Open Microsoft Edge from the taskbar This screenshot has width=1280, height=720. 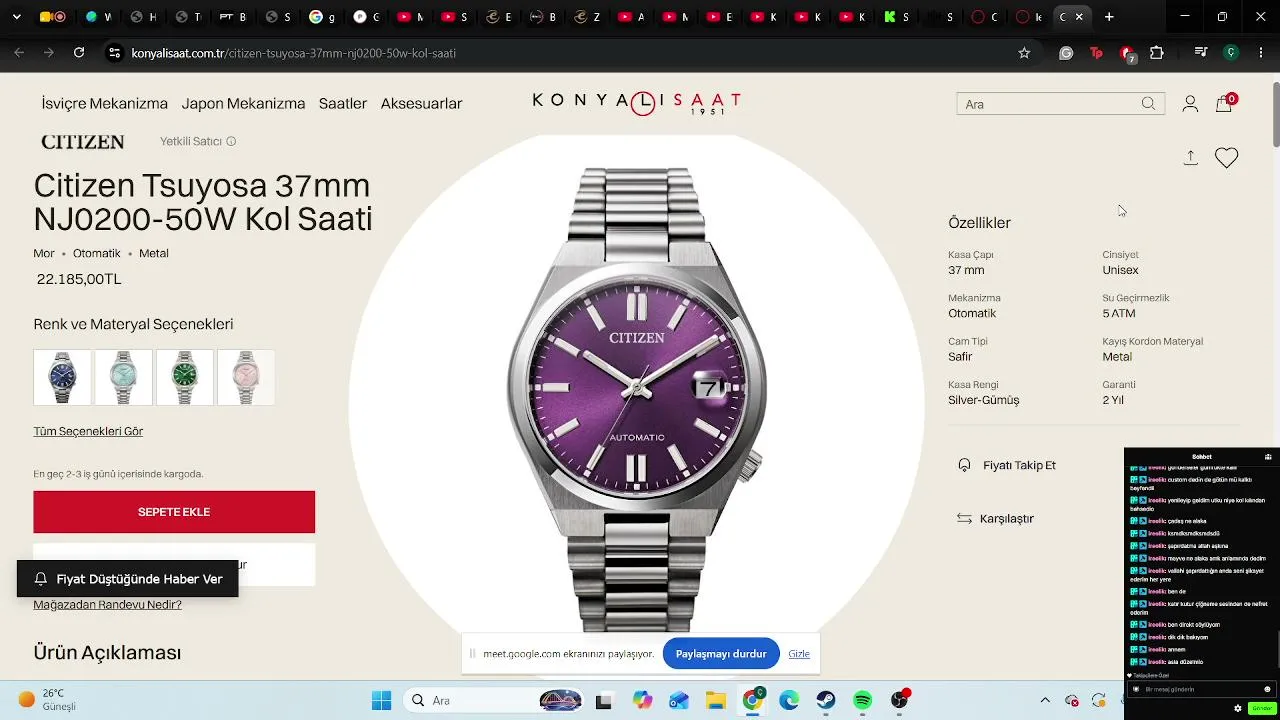[789, 700]
